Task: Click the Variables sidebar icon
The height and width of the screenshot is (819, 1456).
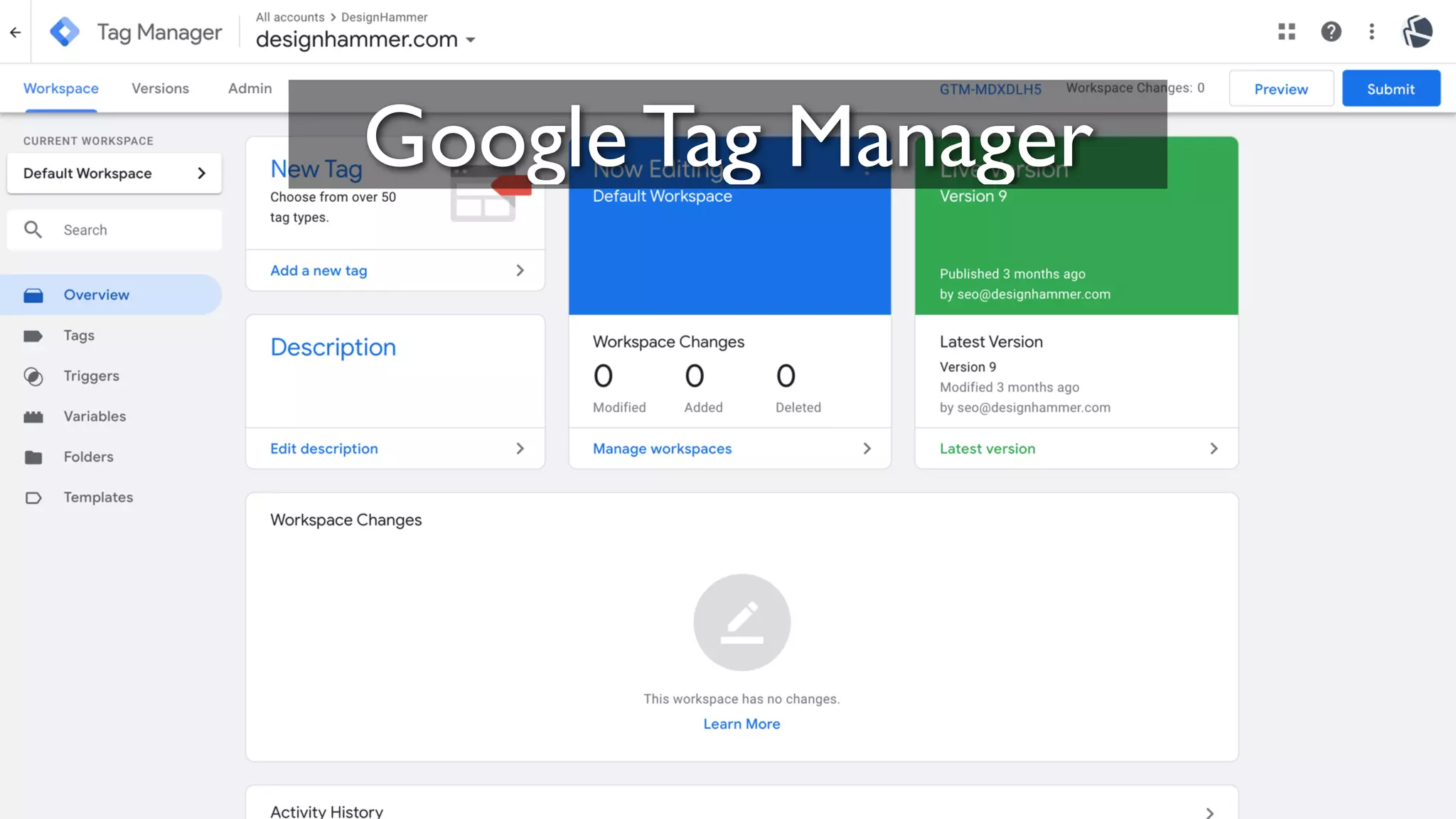Action: (33, 417)
